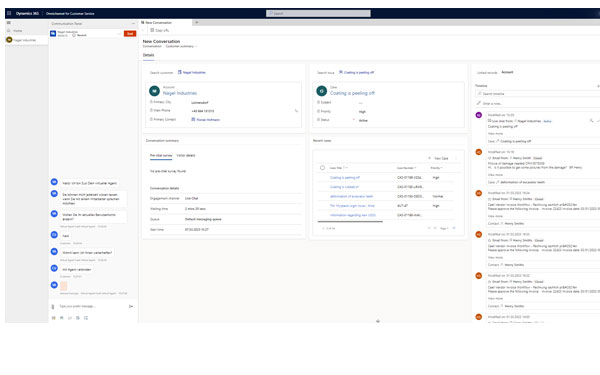
Task: Collapse the left navigation hamburger menu
Action: (9, 23)
